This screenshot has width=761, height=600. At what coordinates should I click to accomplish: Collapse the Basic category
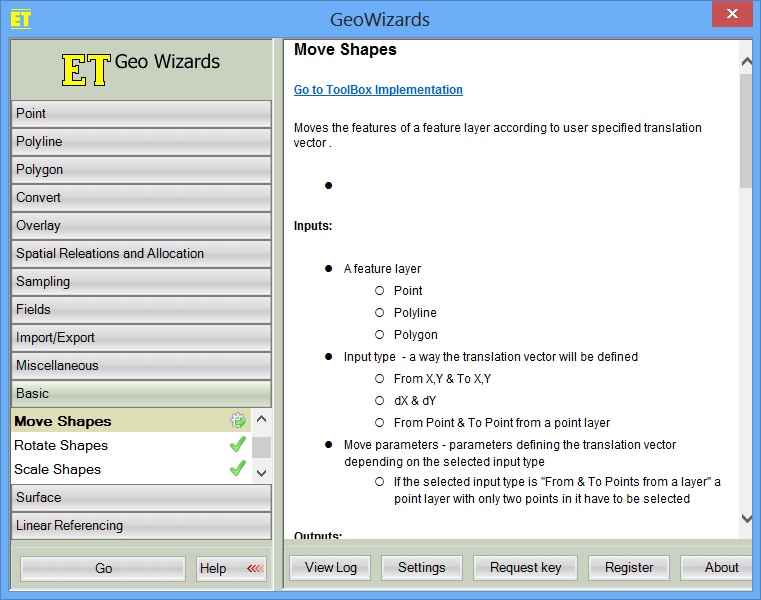coord(141,394)
